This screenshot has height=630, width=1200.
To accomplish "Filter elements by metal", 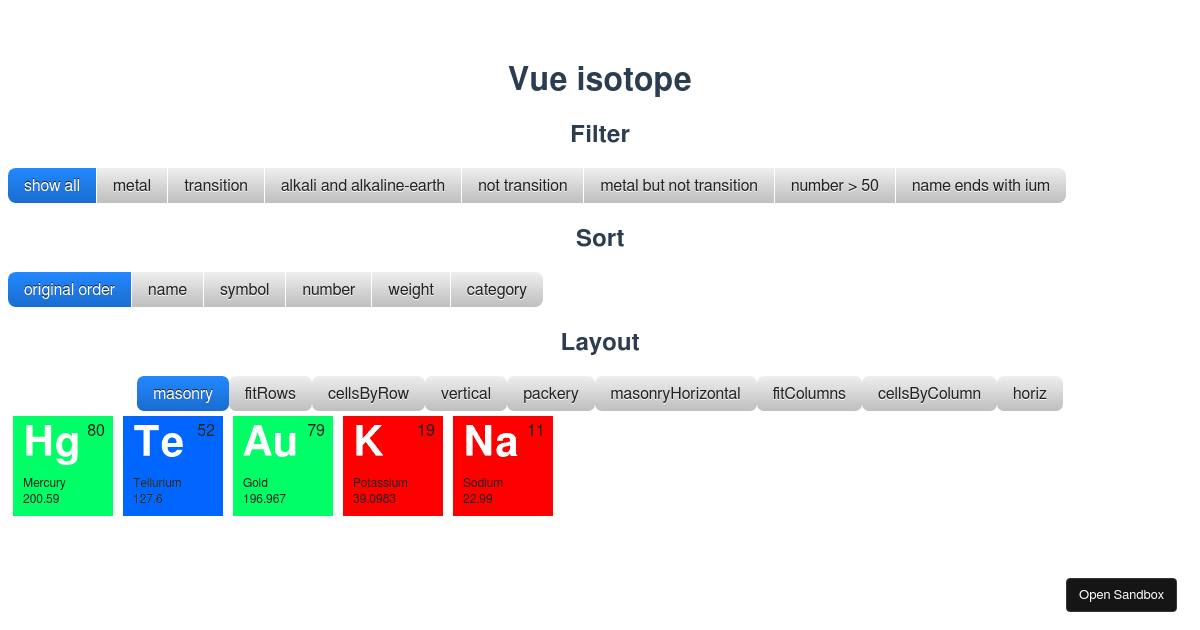I will (x=131, y=185).
